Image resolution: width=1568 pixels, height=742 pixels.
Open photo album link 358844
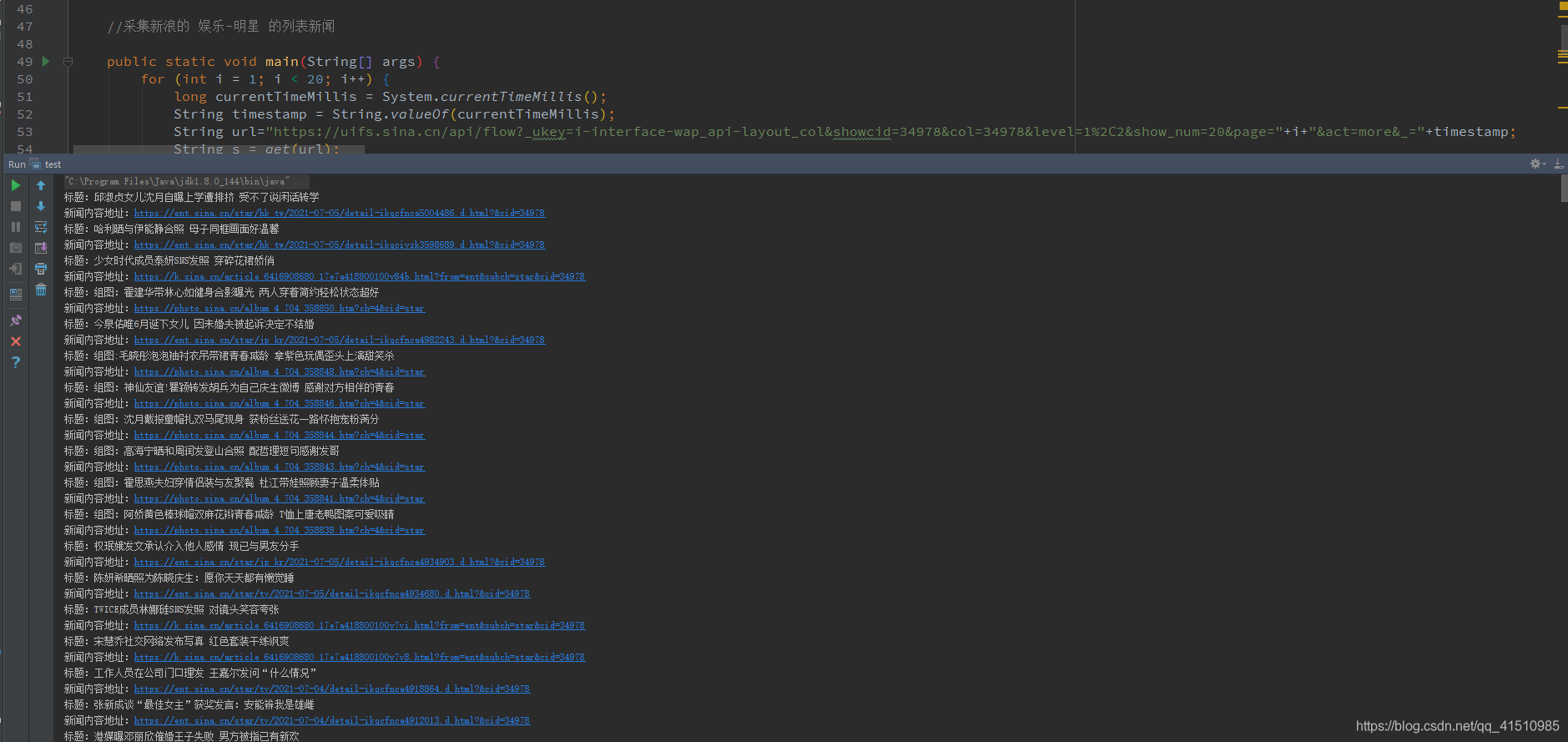pyautogui.click(x=279, y=435)
